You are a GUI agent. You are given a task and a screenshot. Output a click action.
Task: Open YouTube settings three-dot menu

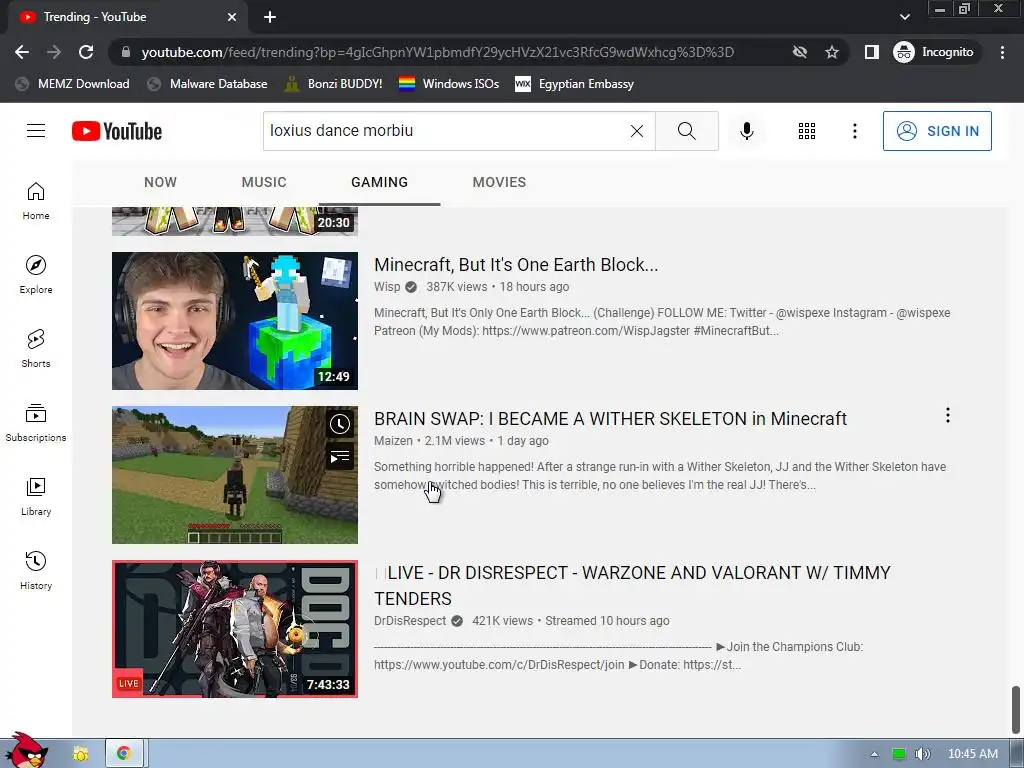854,131
